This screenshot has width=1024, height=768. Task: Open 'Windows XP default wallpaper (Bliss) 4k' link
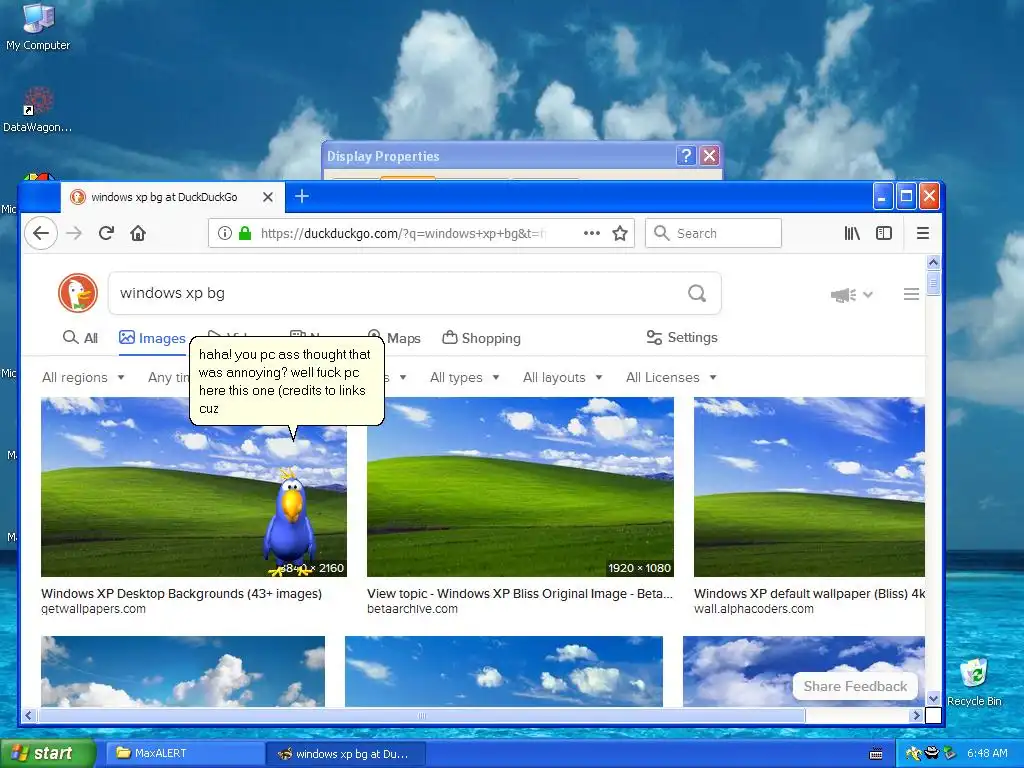809,594
